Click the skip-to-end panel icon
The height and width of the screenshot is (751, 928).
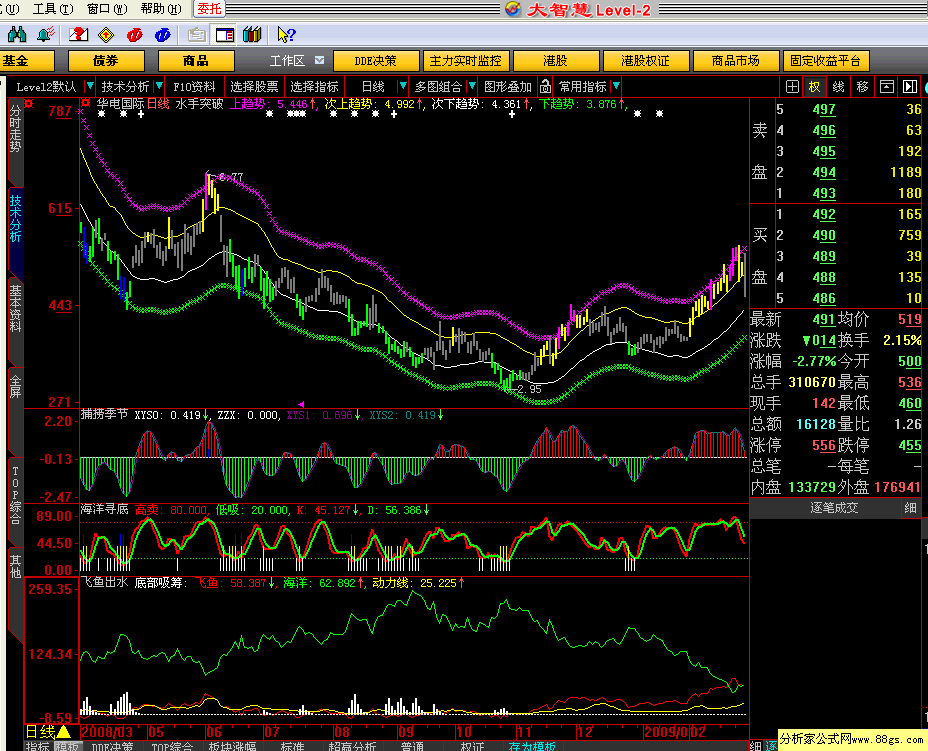(910, 86)
